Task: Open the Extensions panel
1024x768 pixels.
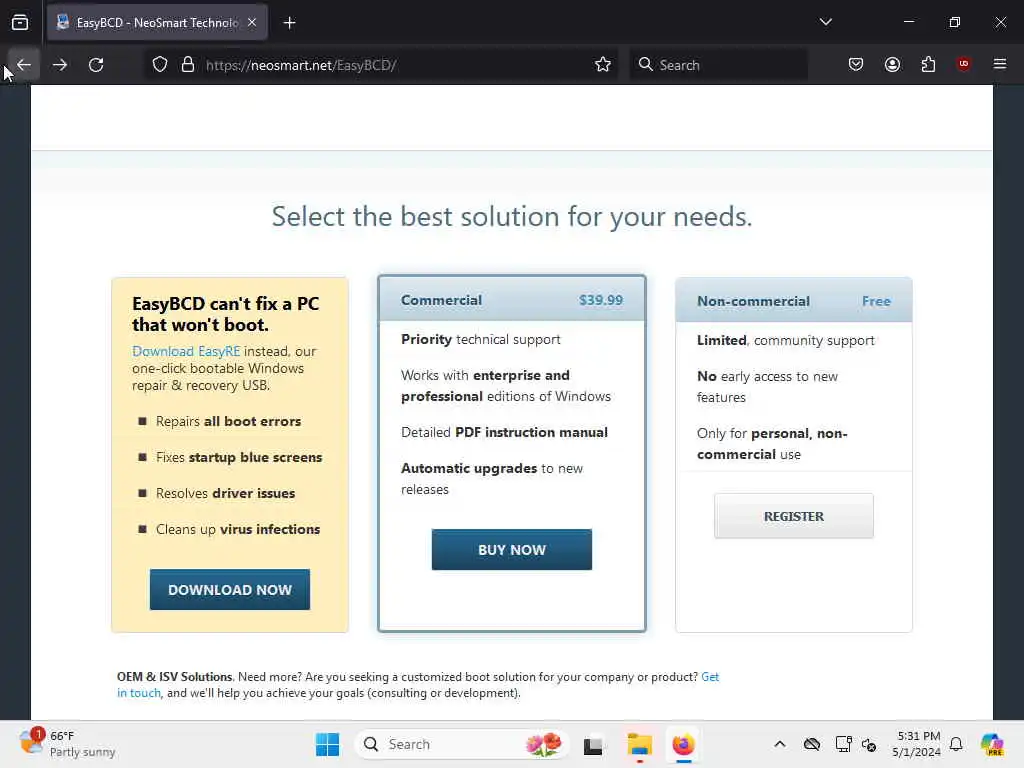Action: 928,65
